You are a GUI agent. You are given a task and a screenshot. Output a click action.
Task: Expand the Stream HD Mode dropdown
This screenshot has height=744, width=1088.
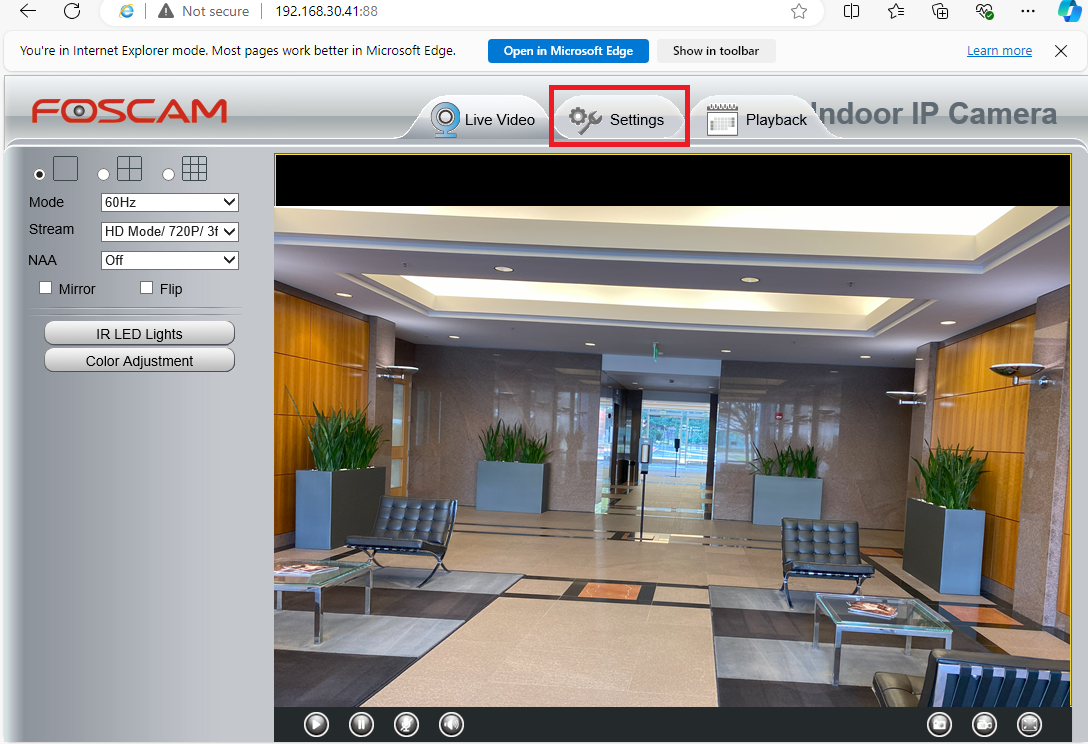click(170, 231)
